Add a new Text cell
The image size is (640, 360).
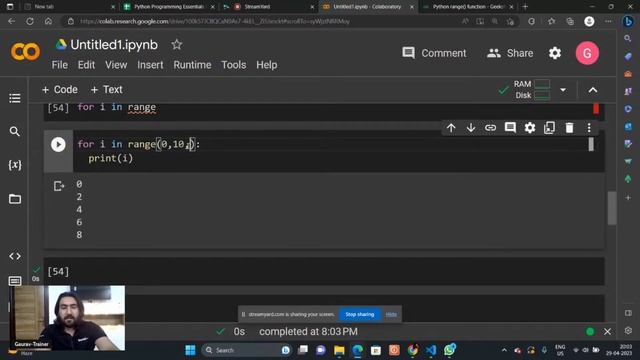pyautogui.click(x=106, y=89)
